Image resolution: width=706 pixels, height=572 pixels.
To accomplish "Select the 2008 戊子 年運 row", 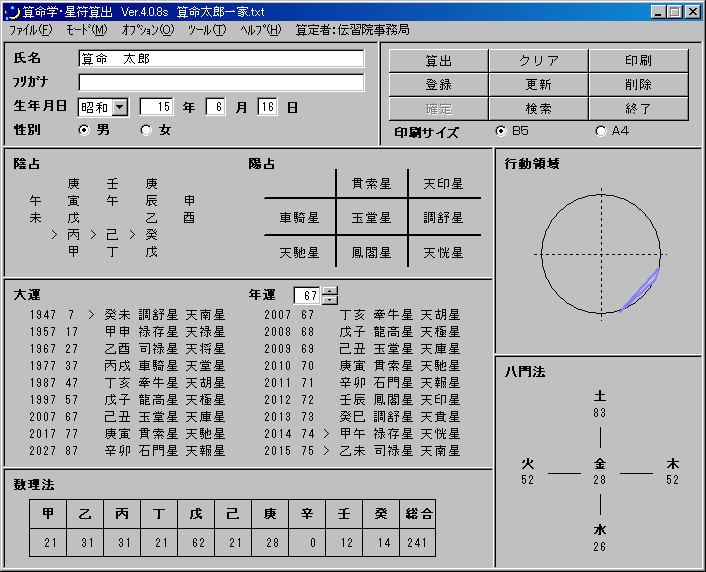I will [362, 332].
